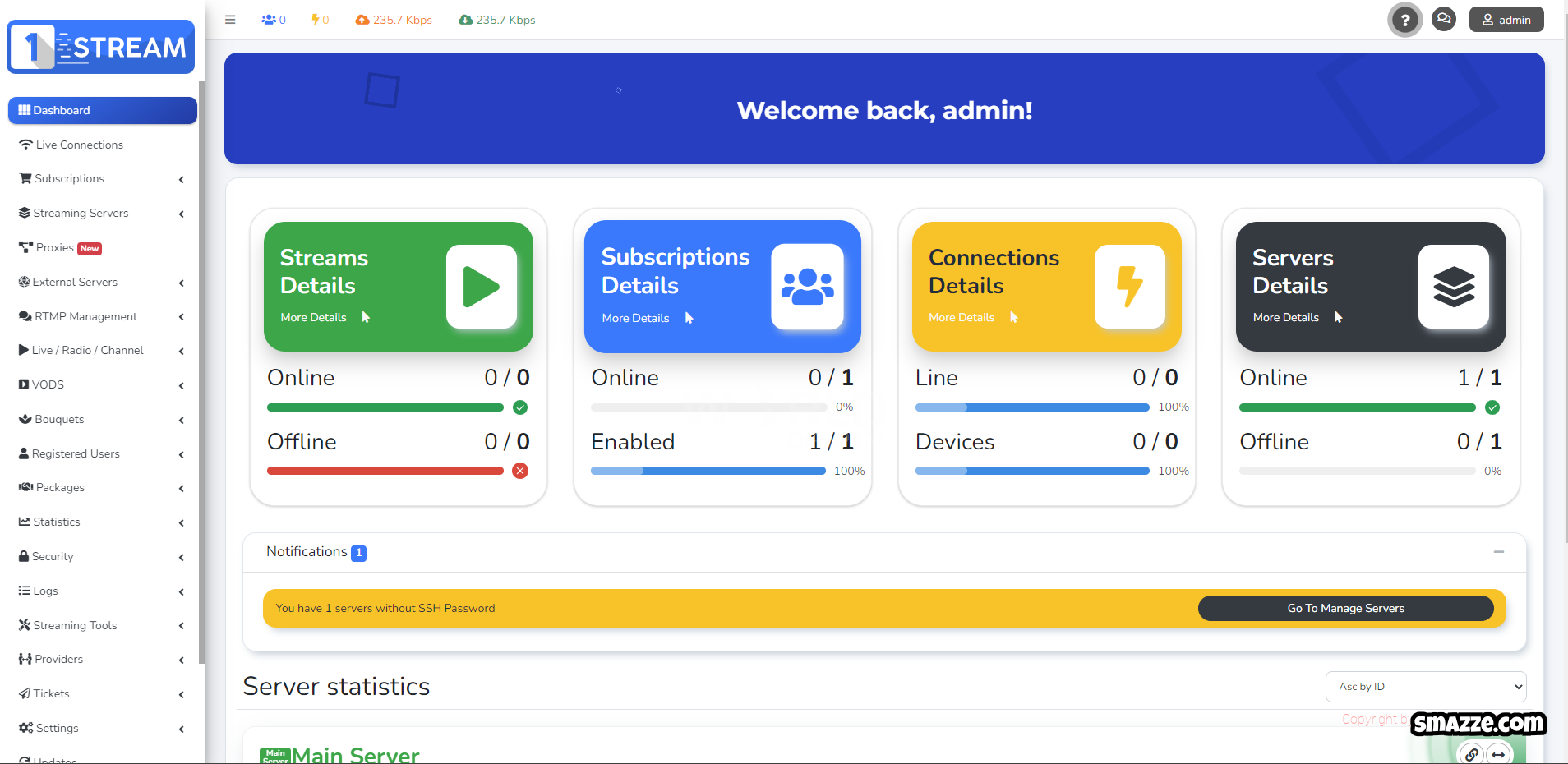Click Go To Manage Servers button

tap(1345, 609)
